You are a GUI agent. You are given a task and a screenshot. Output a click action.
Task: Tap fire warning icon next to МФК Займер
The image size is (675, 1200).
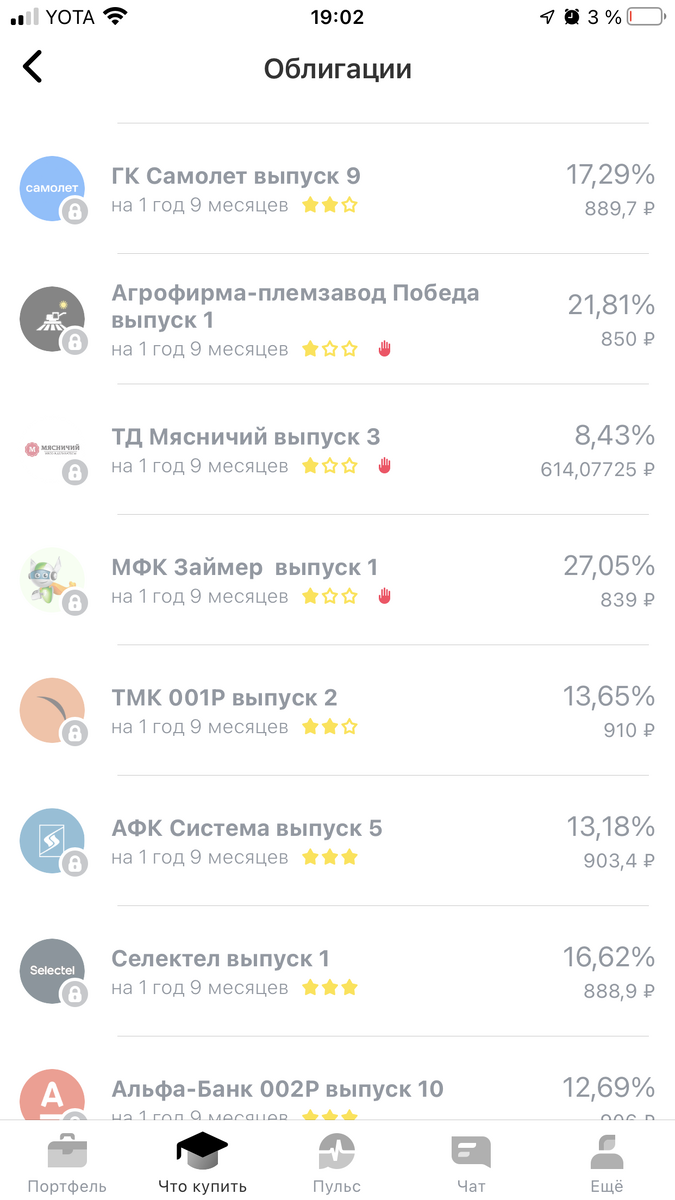(x=385, y=596)
